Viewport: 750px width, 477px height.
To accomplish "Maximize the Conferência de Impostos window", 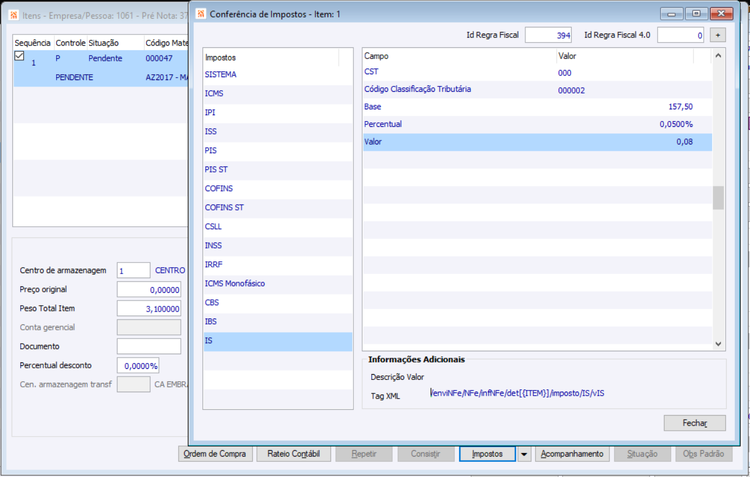I will point(696,14).
